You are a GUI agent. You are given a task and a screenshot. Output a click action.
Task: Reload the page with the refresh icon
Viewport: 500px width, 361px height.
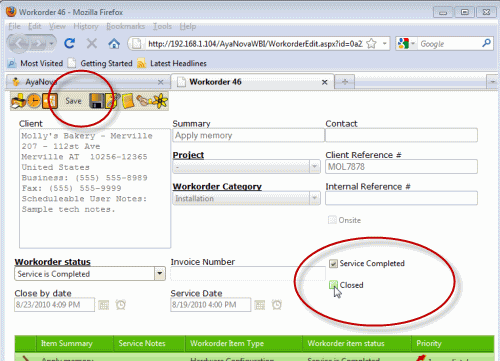click(70, 43)
